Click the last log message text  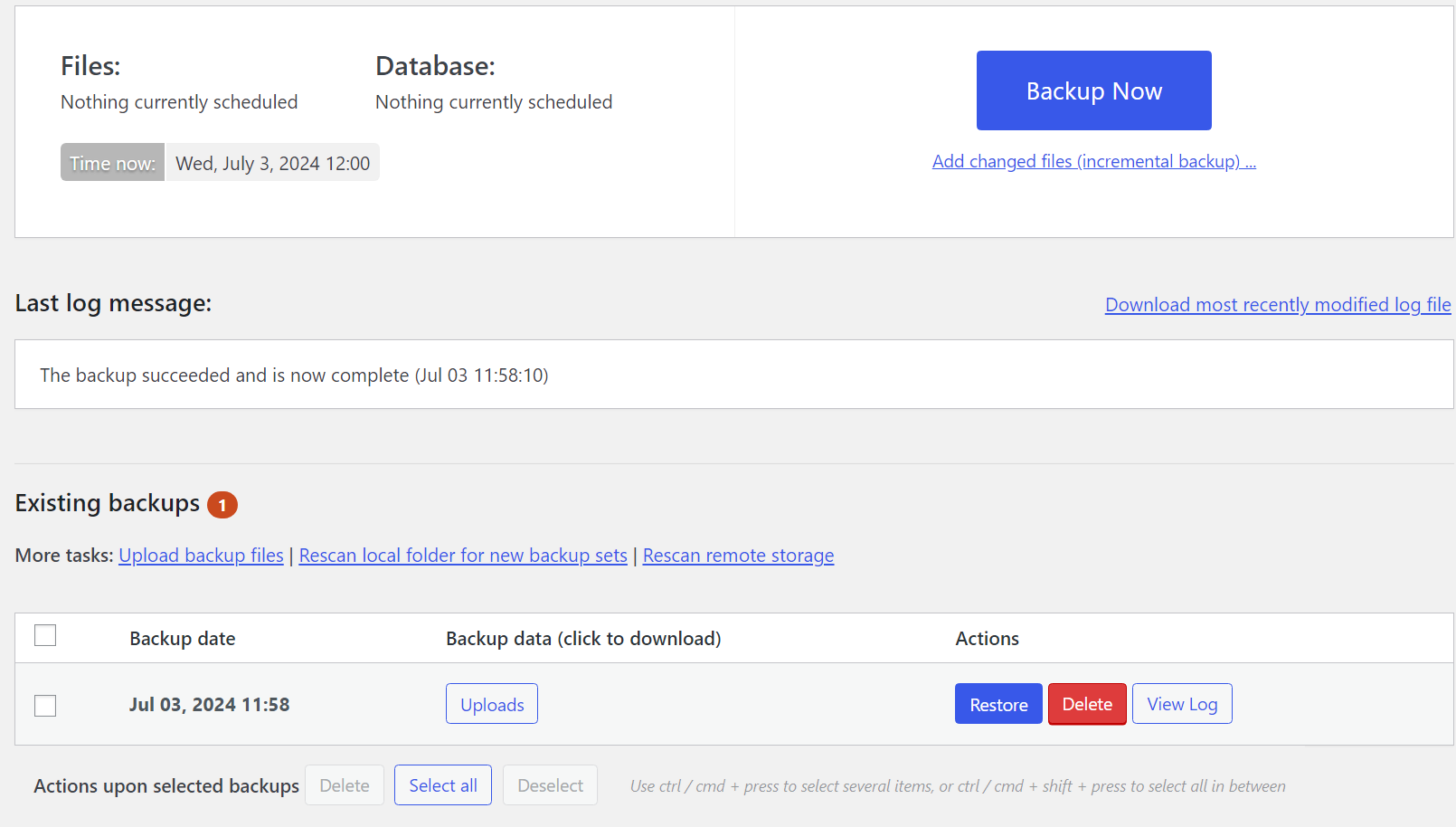coord(293,375)
